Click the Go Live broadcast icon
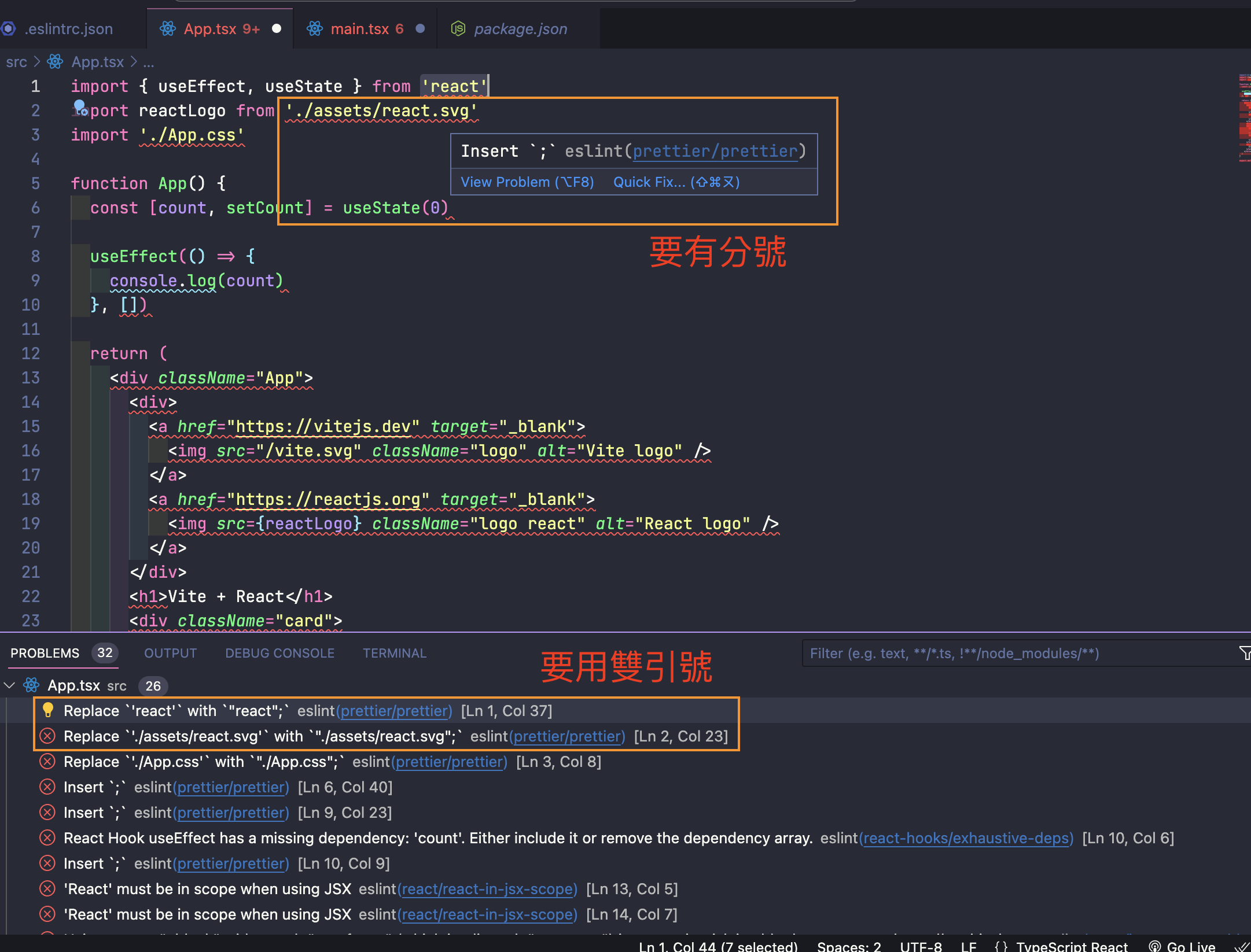1251x952 pixels. point(1154,946)
